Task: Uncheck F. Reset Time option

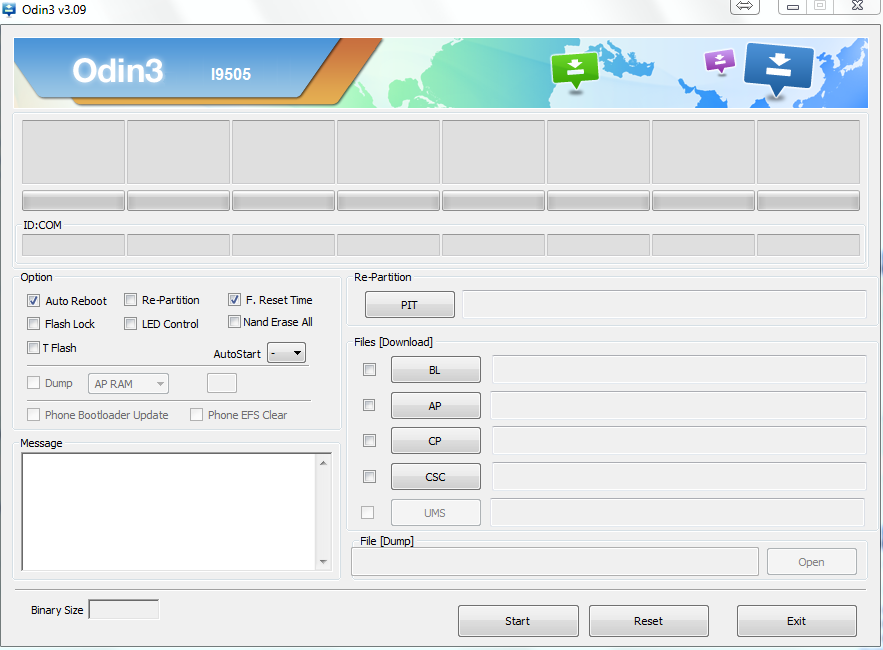Action: tap(234, 300)
